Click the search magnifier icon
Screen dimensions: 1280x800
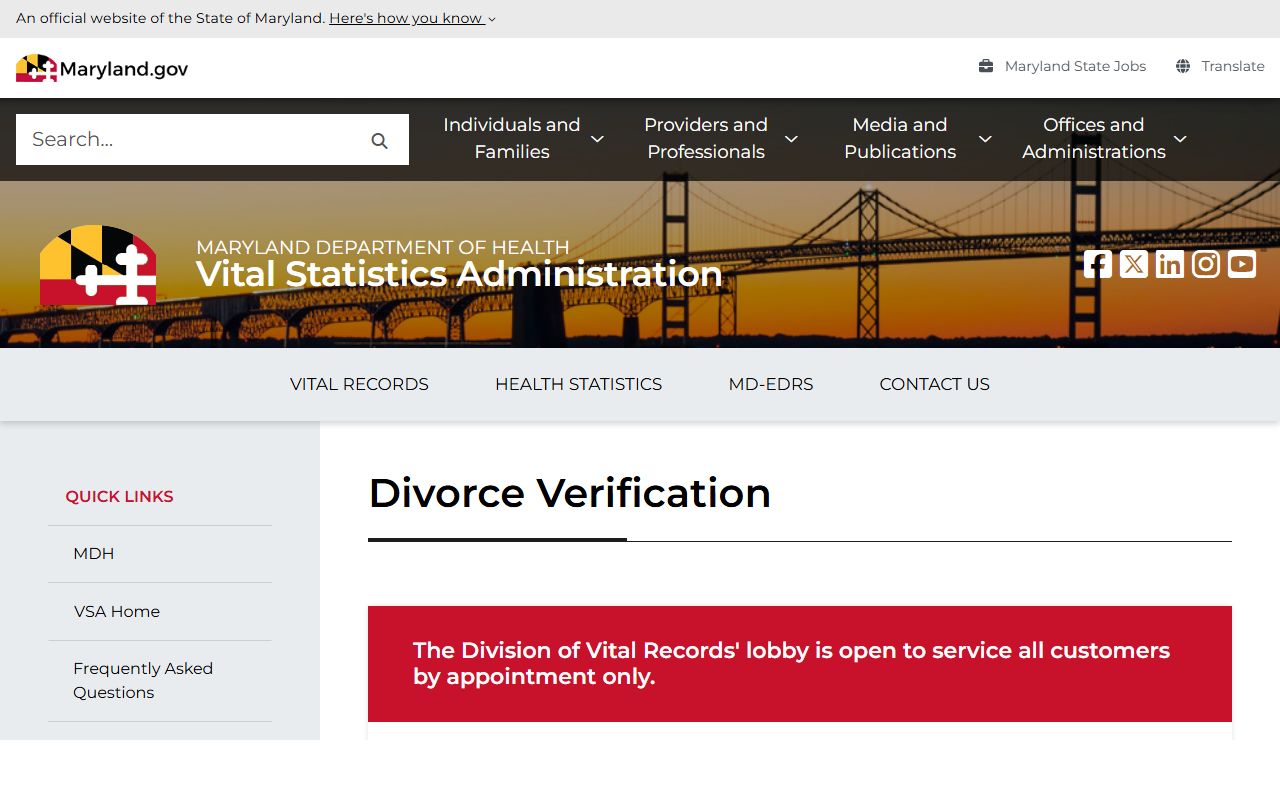[379, 140]
